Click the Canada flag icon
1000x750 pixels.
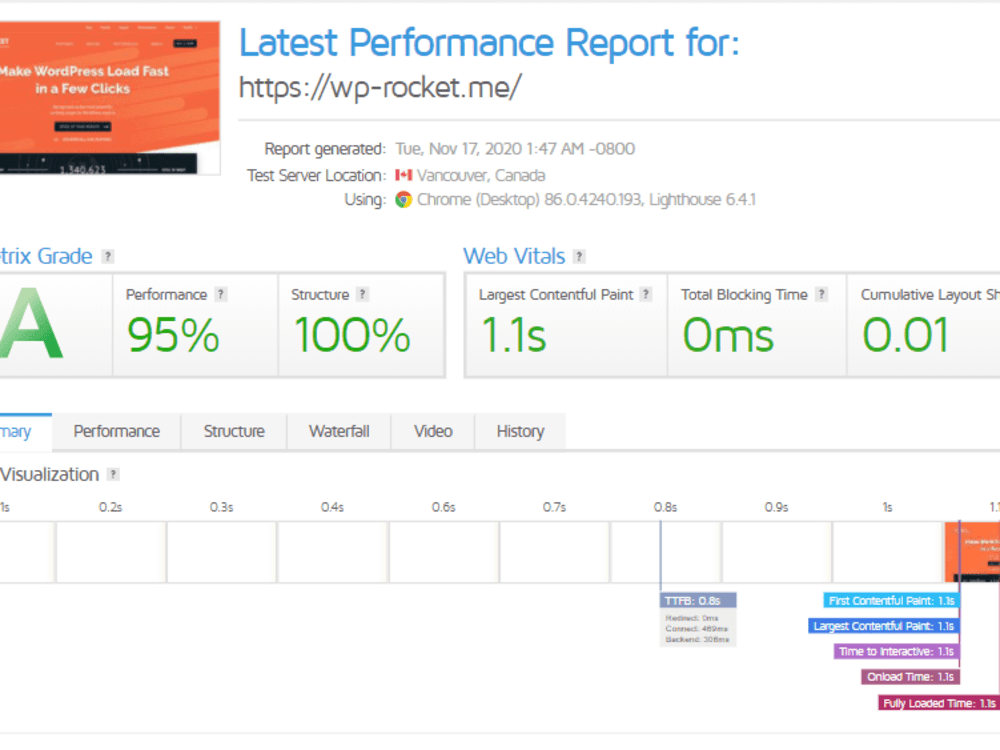click(403, 175)
